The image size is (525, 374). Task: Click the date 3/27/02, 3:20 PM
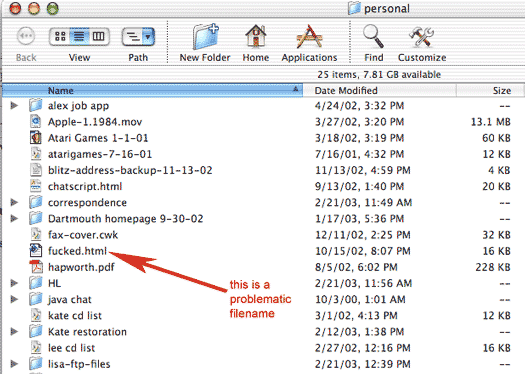pos(359,122)
